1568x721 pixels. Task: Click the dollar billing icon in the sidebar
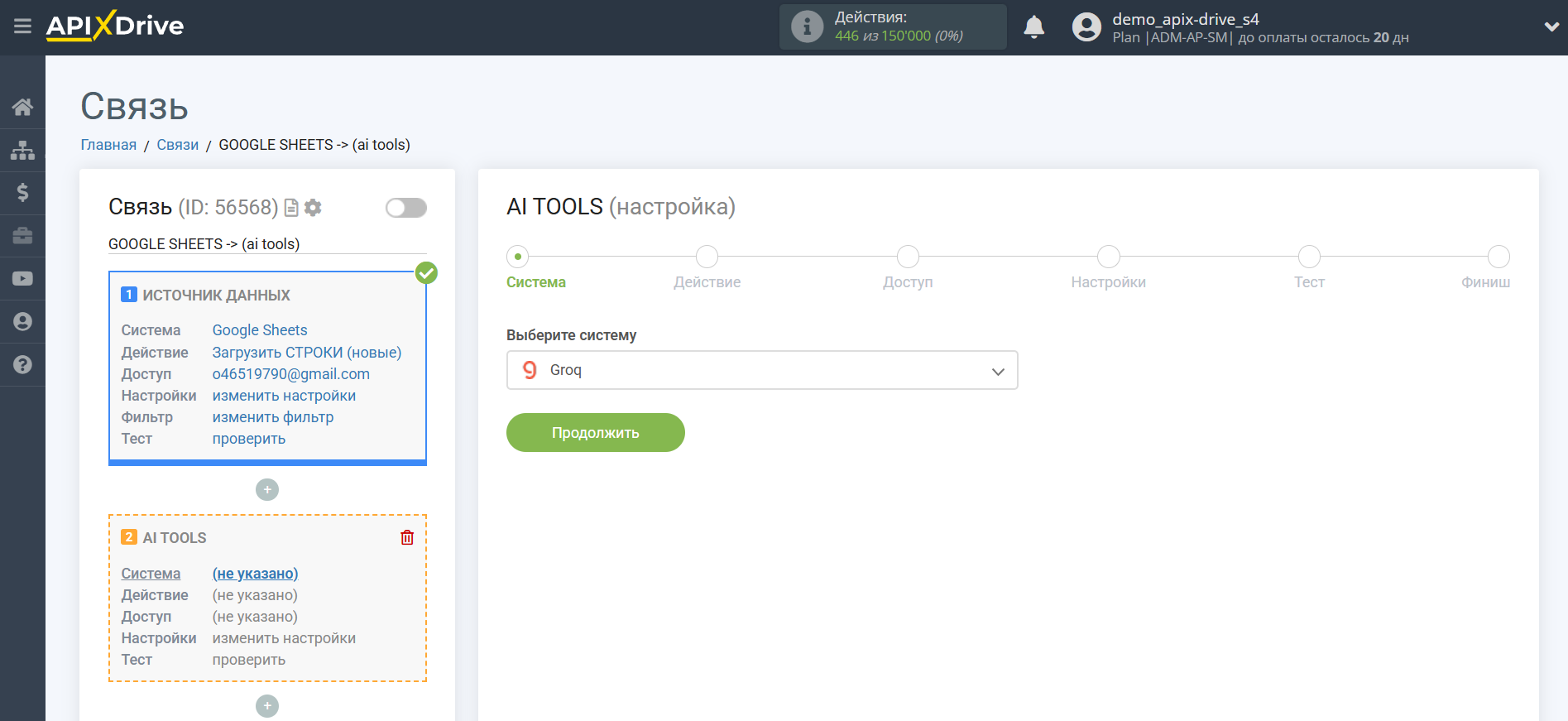22,193
